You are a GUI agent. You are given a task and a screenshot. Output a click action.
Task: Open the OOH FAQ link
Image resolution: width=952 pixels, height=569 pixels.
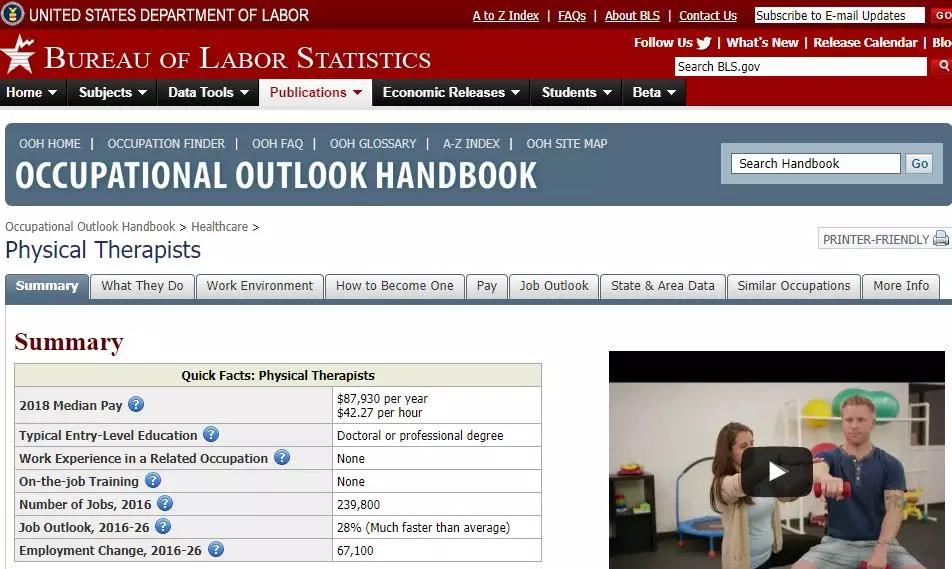[277, 144]
